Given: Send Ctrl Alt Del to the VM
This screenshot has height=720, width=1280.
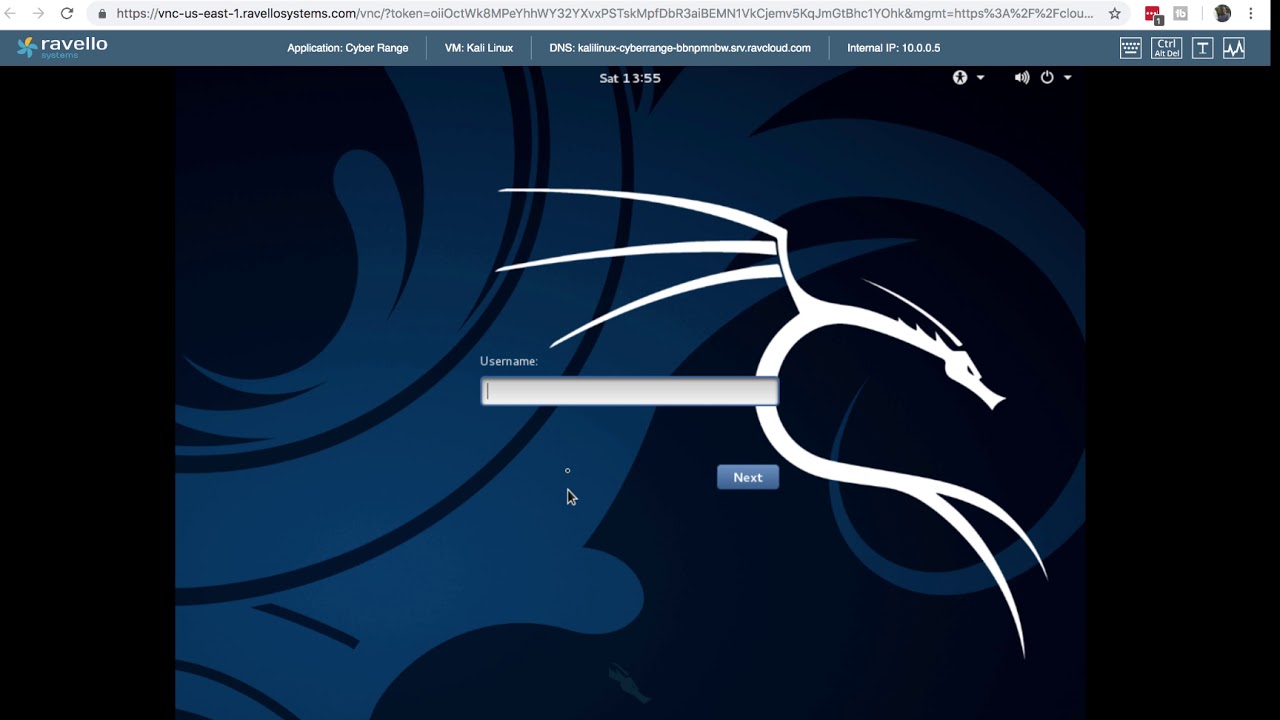Looking at the screenshot, I should (x=1166, y=48).
